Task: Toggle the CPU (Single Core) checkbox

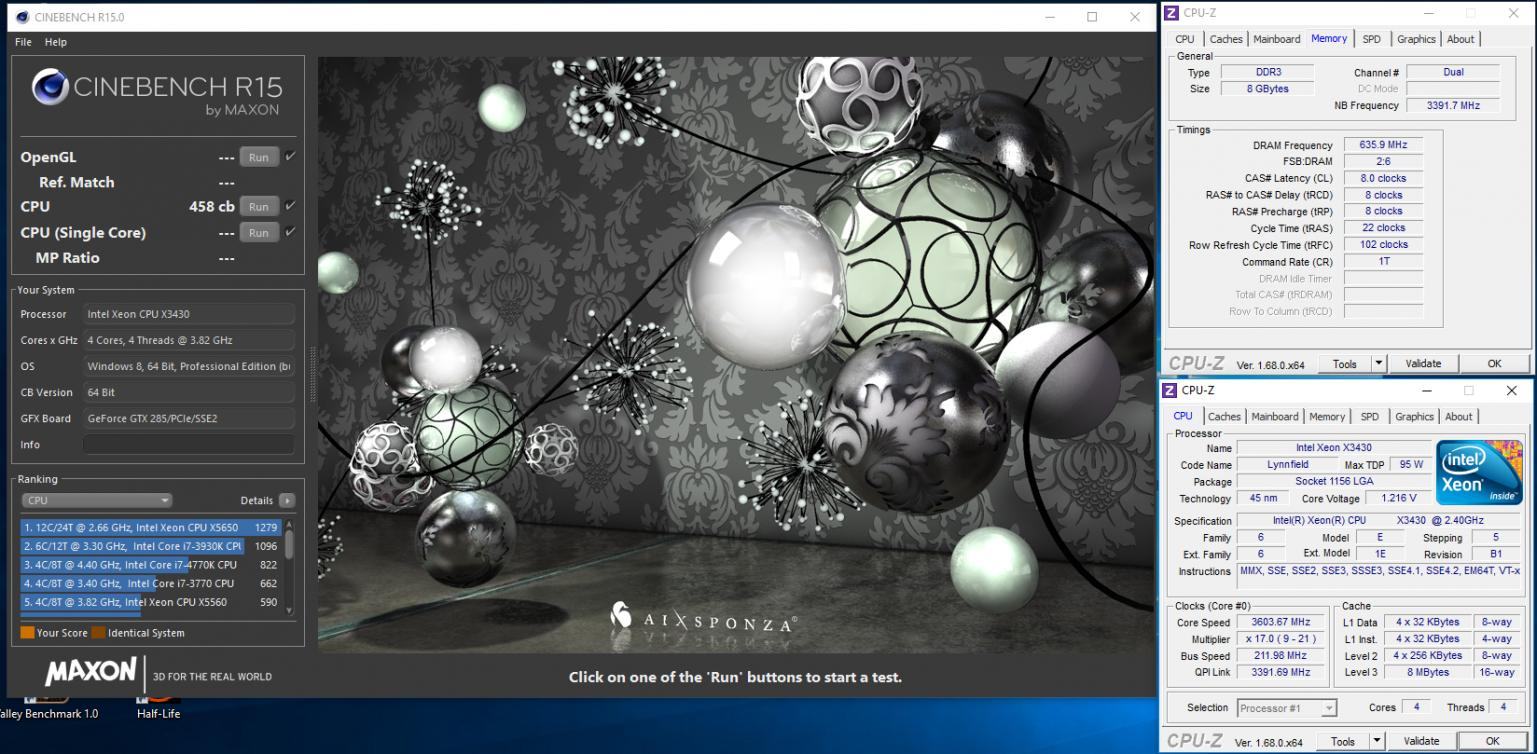Action: coord(290,231)
